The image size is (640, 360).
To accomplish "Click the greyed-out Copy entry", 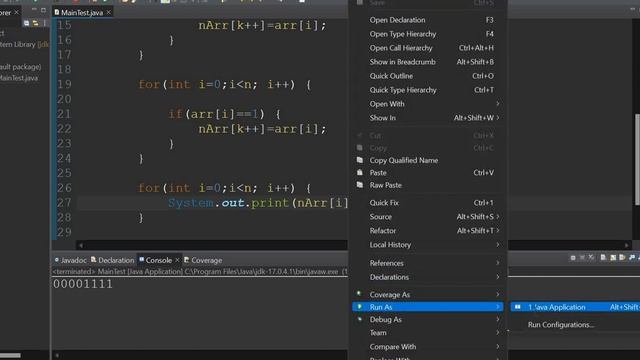I will point(428,148).
